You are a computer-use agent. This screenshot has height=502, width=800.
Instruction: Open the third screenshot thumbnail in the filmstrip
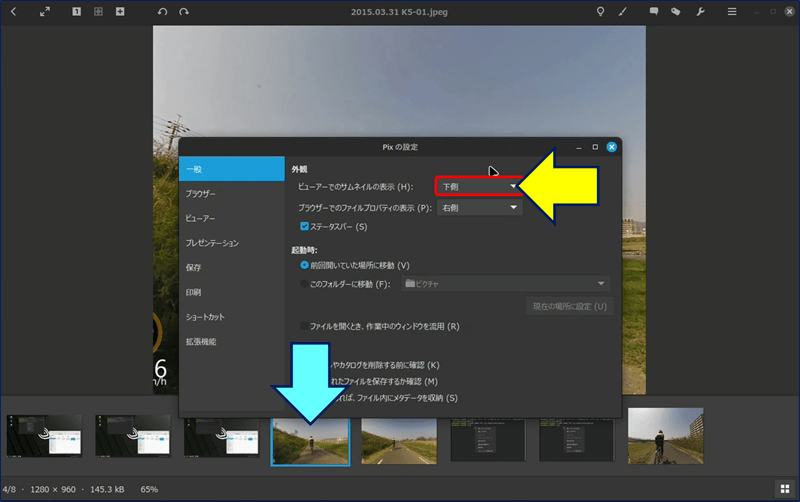coord(221,436)
